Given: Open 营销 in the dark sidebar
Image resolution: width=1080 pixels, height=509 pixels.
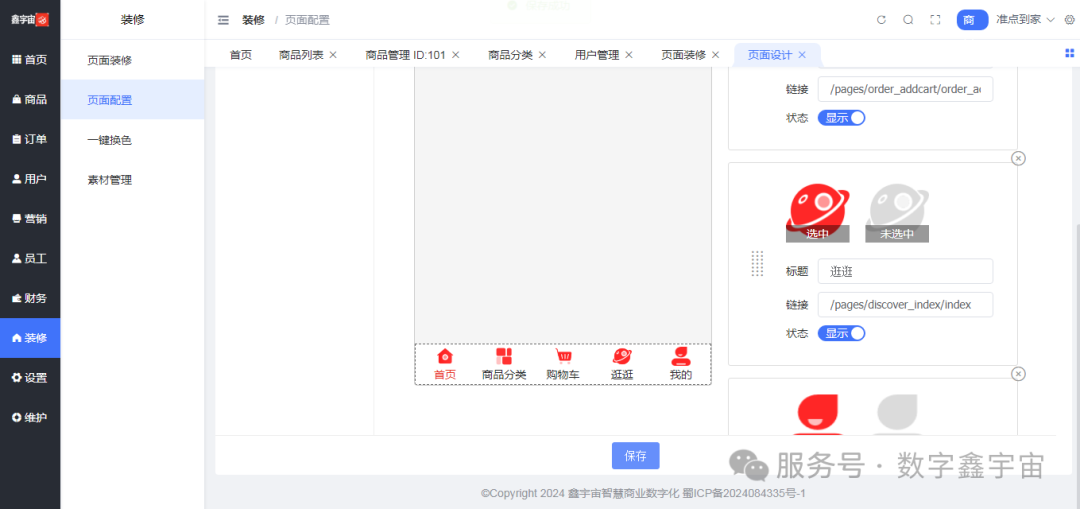Looking at the screenshot, I should (30, 219).
